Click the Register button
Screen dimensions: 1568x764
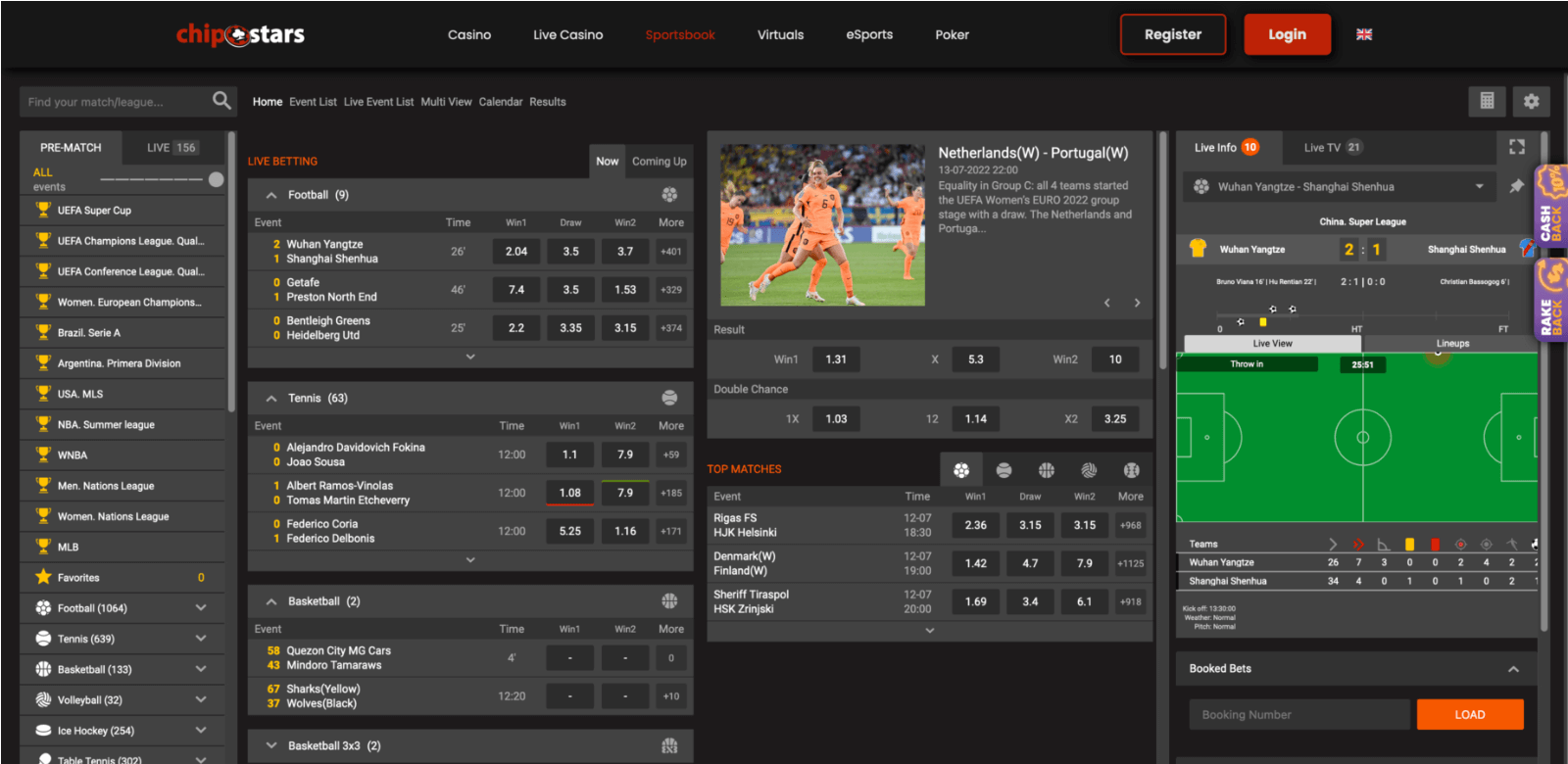[1173, 34]
